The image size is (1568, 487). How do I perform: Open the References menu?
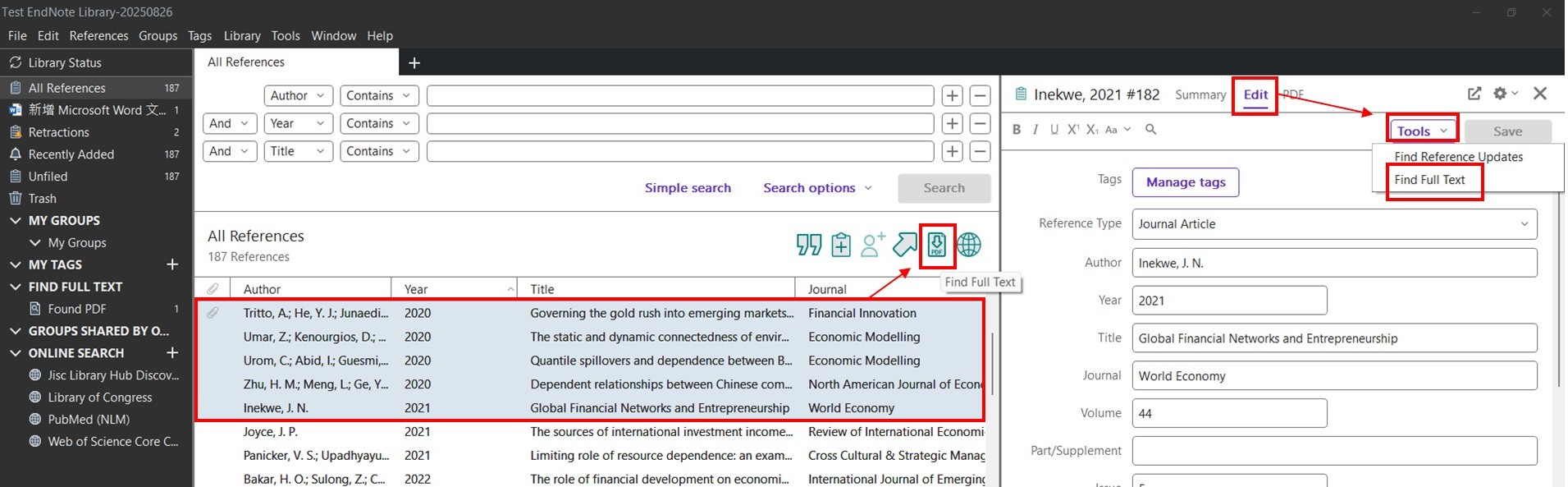pos(98,36)
